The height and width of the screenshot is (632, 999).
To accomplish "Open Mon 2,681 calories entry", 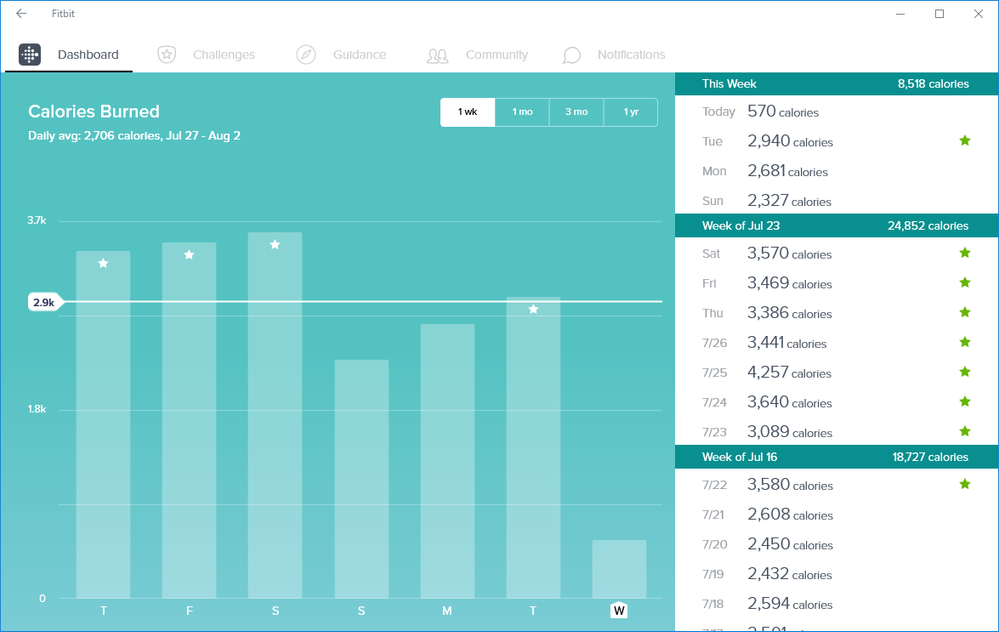I will (x=837, y=171).
